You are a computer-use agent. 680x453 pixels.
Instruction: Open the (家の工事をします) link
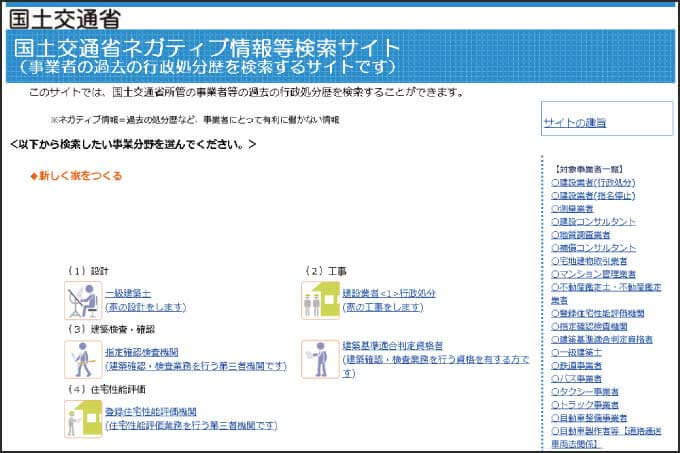click(383, 307)
